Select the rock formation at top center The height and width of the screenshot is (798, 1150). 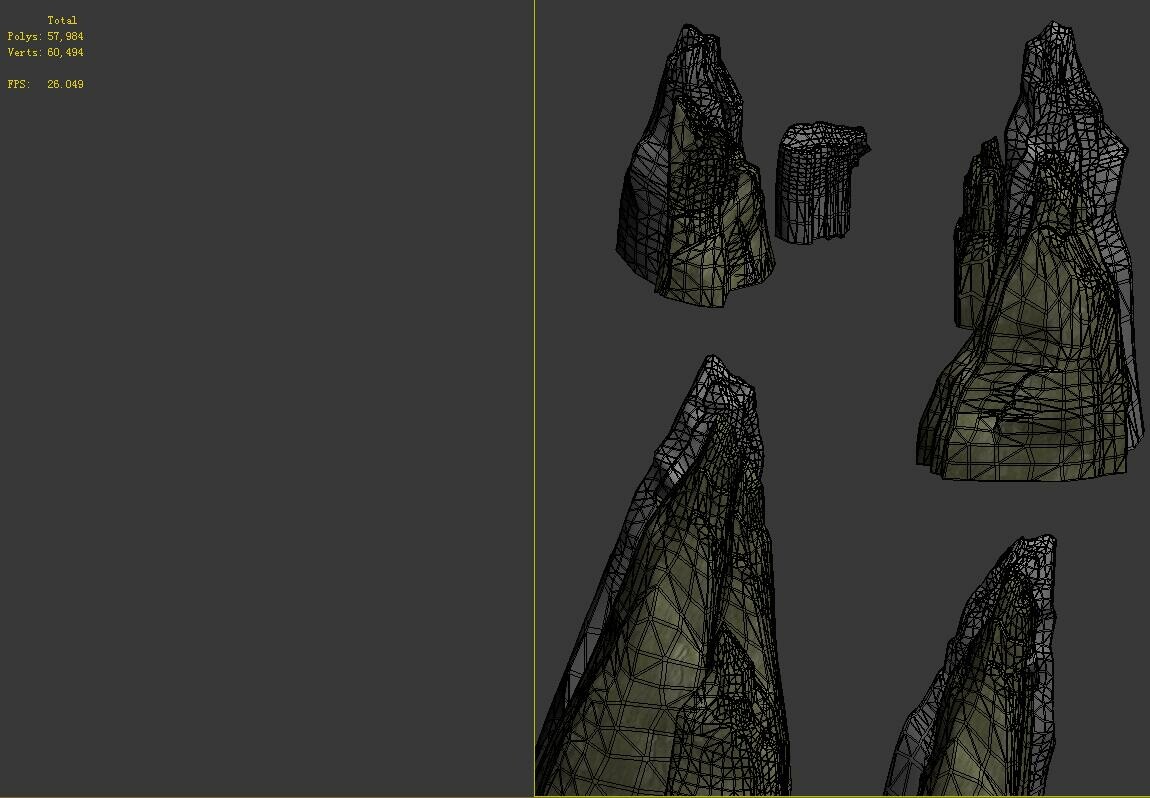[690, 180]
